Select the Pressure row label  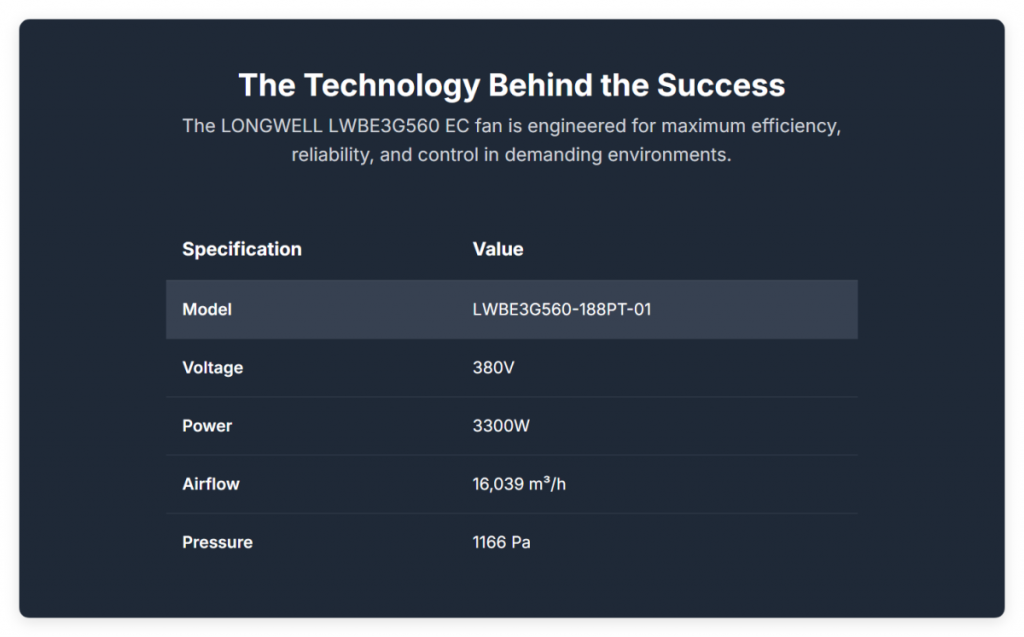click(x=217, y=542)
